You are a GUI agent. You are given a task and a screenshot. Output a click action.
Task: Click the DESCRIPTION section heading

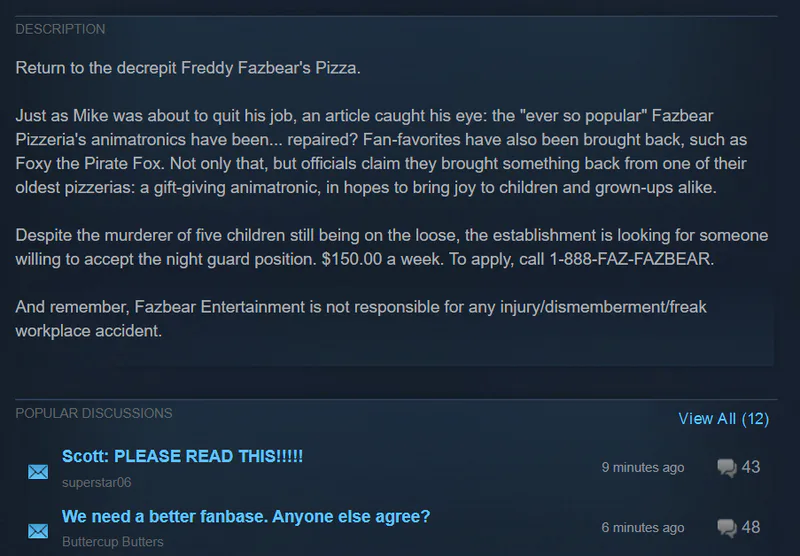60,29
